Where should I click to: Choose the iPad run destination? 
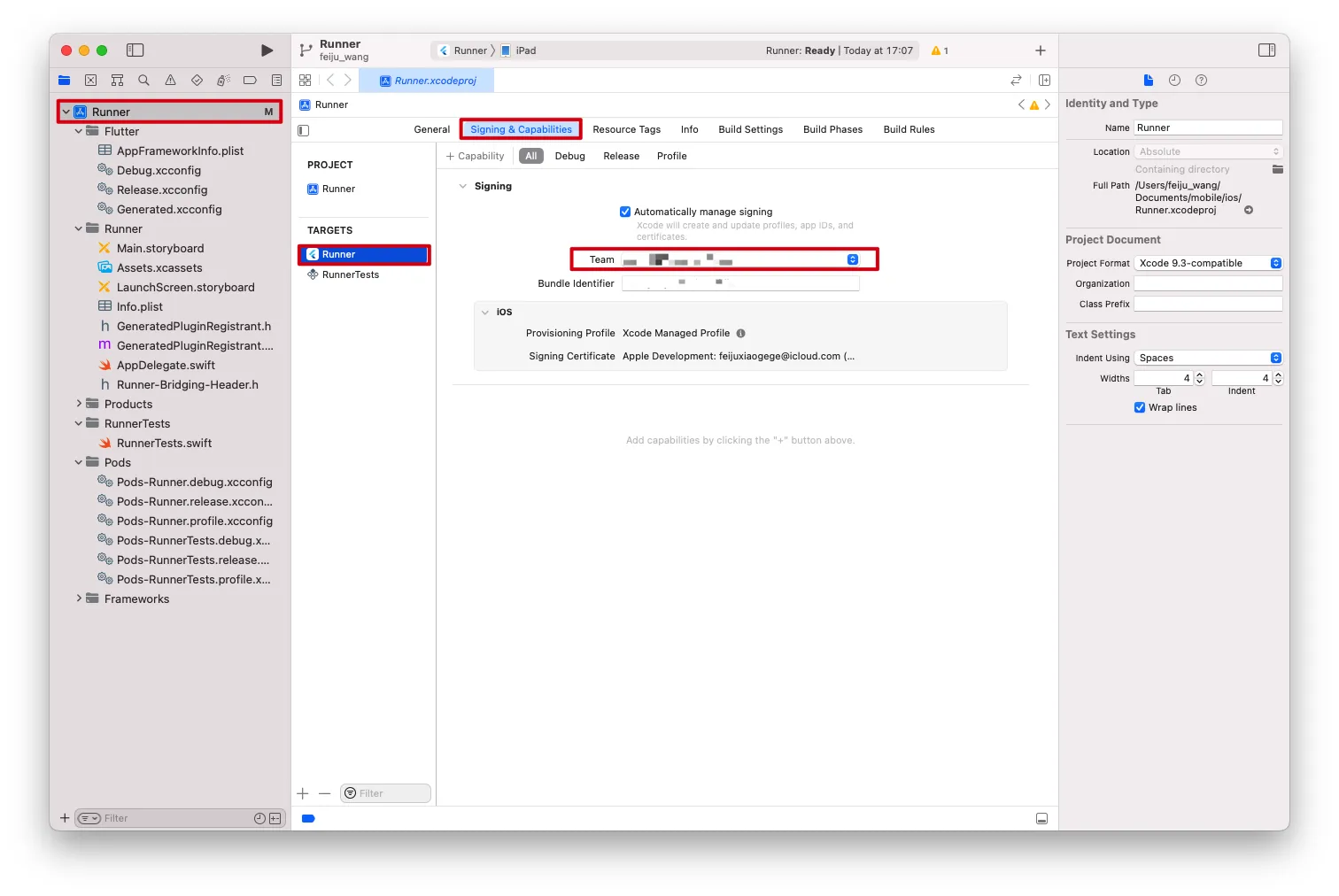(x=519, y=50)
